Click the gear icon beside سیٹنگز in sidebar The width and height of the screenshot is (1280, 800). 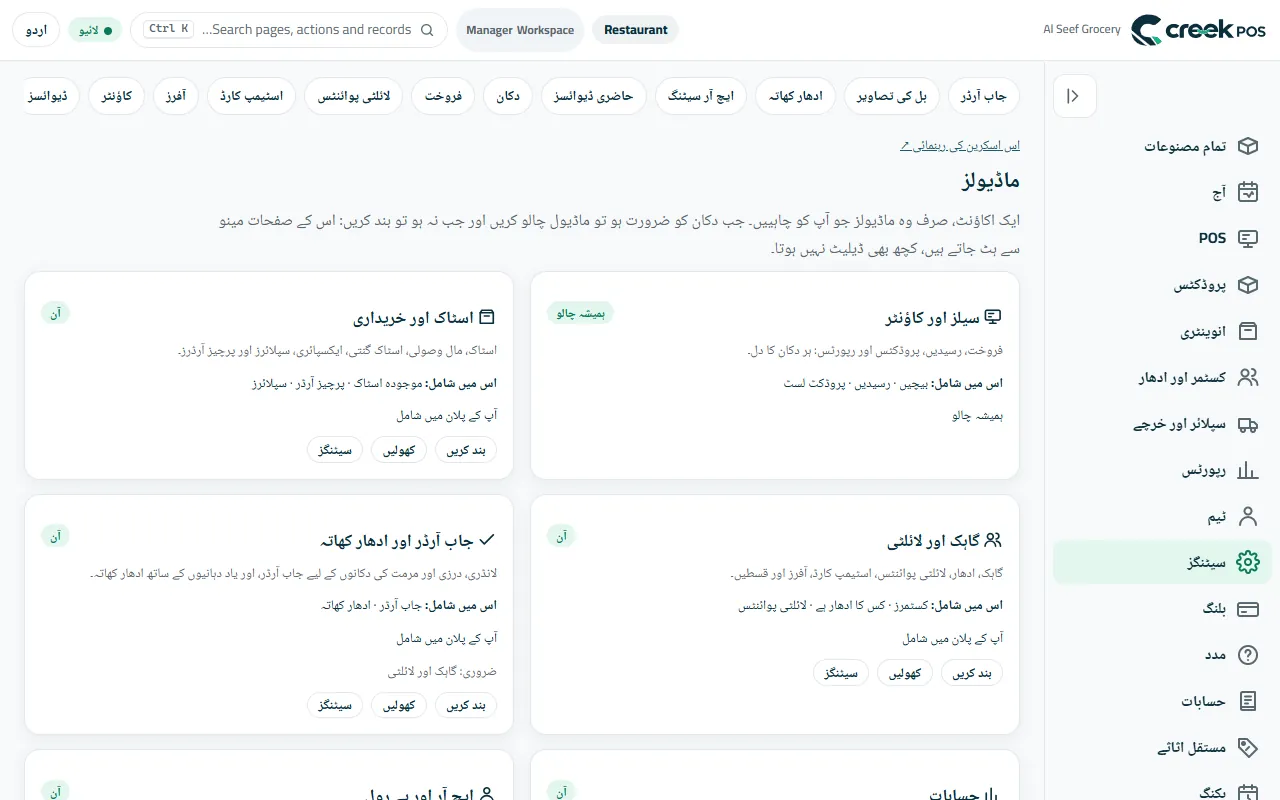pos(1247,562)
